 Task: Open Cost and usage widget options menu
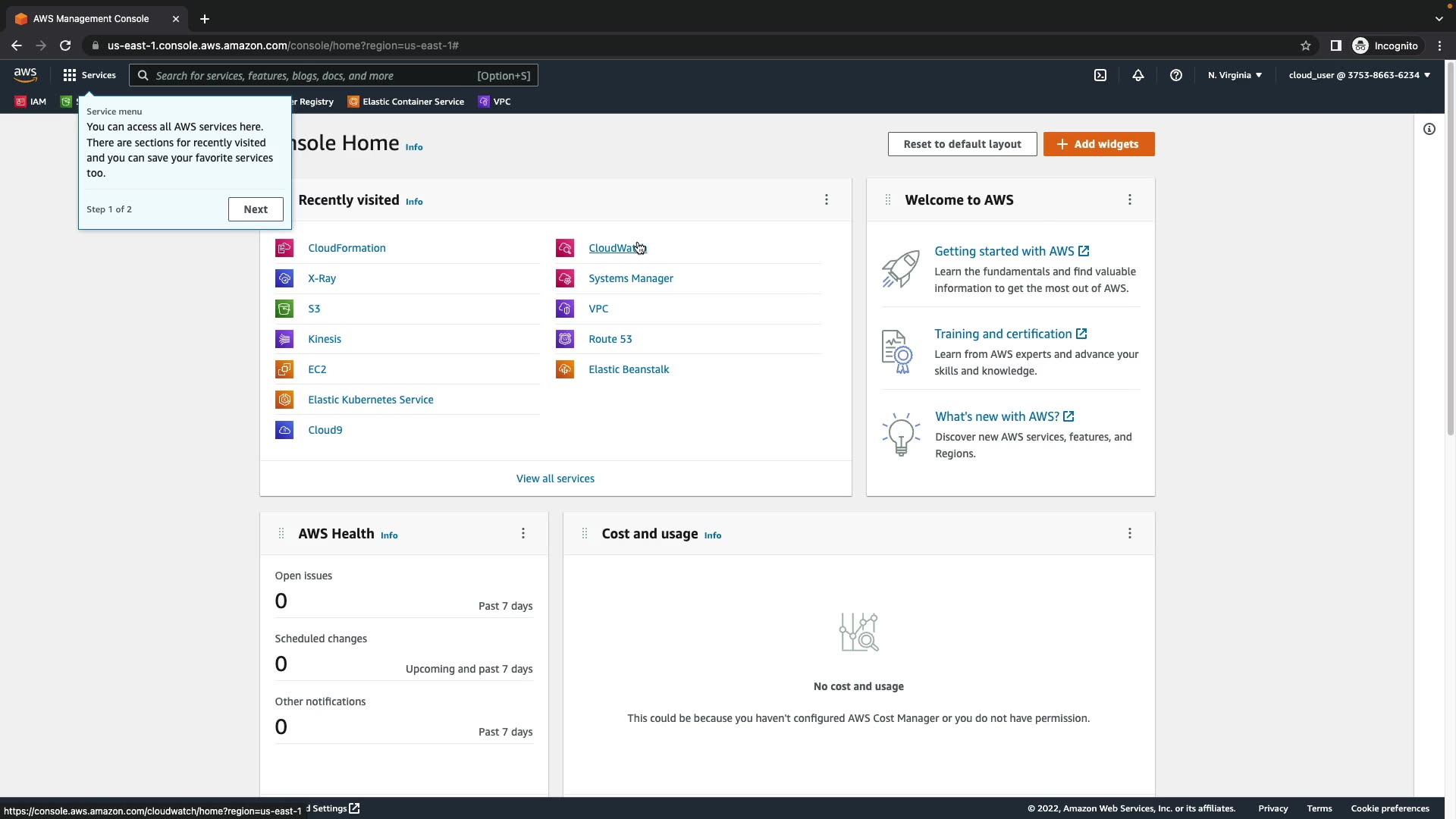coord(1130,533)
